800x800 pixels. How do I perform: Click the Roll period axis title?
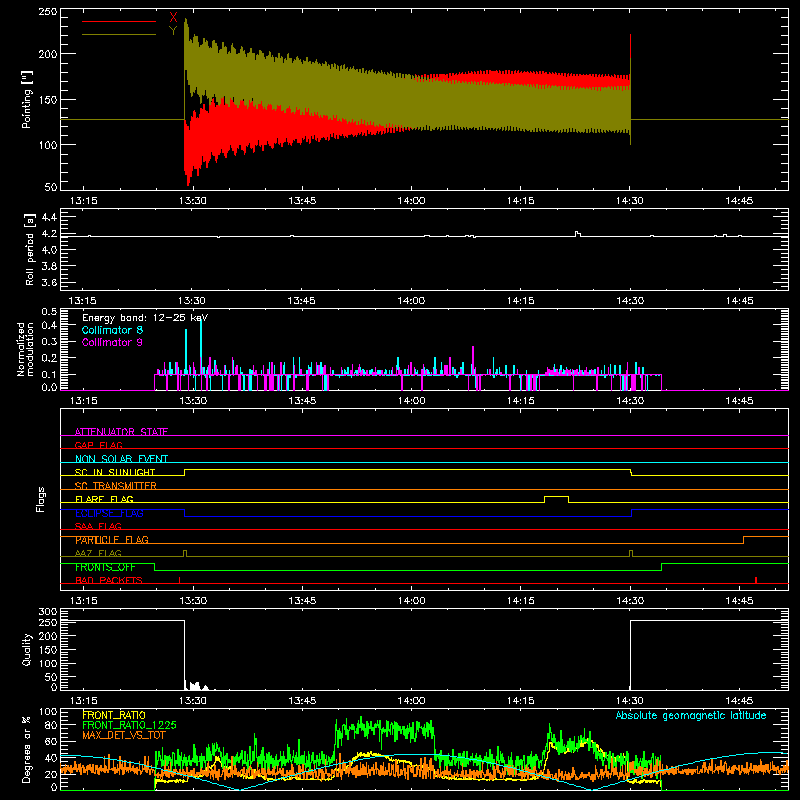(x=29, y=249)
